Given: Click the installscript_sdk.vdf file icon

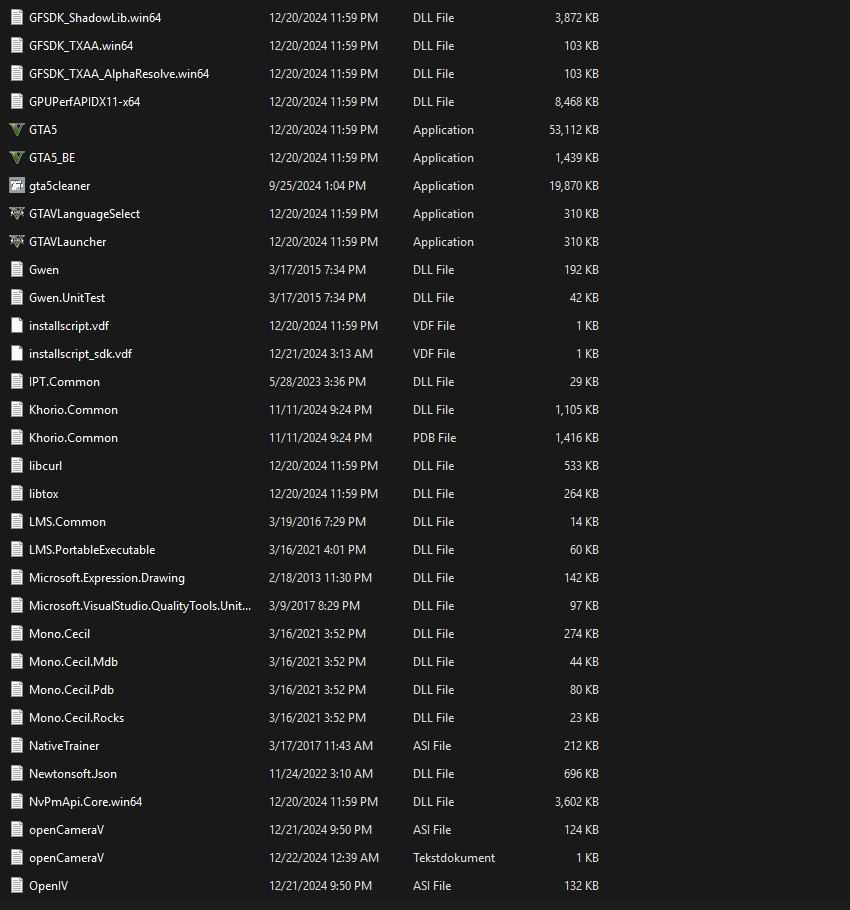Looking at the screenshot, I should pos(16,354).
